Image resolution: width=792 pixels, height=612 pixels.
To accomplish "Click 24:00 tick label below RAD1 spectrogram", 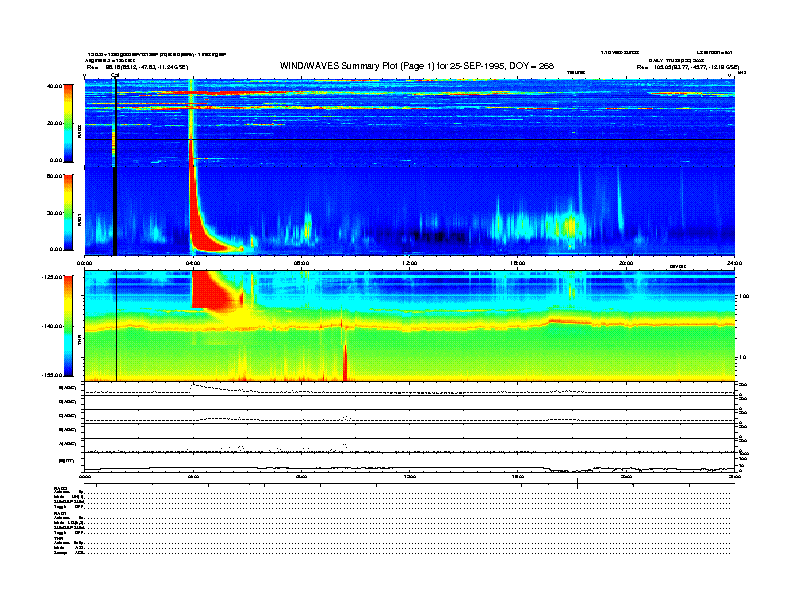I will click(x=734, y=263).
